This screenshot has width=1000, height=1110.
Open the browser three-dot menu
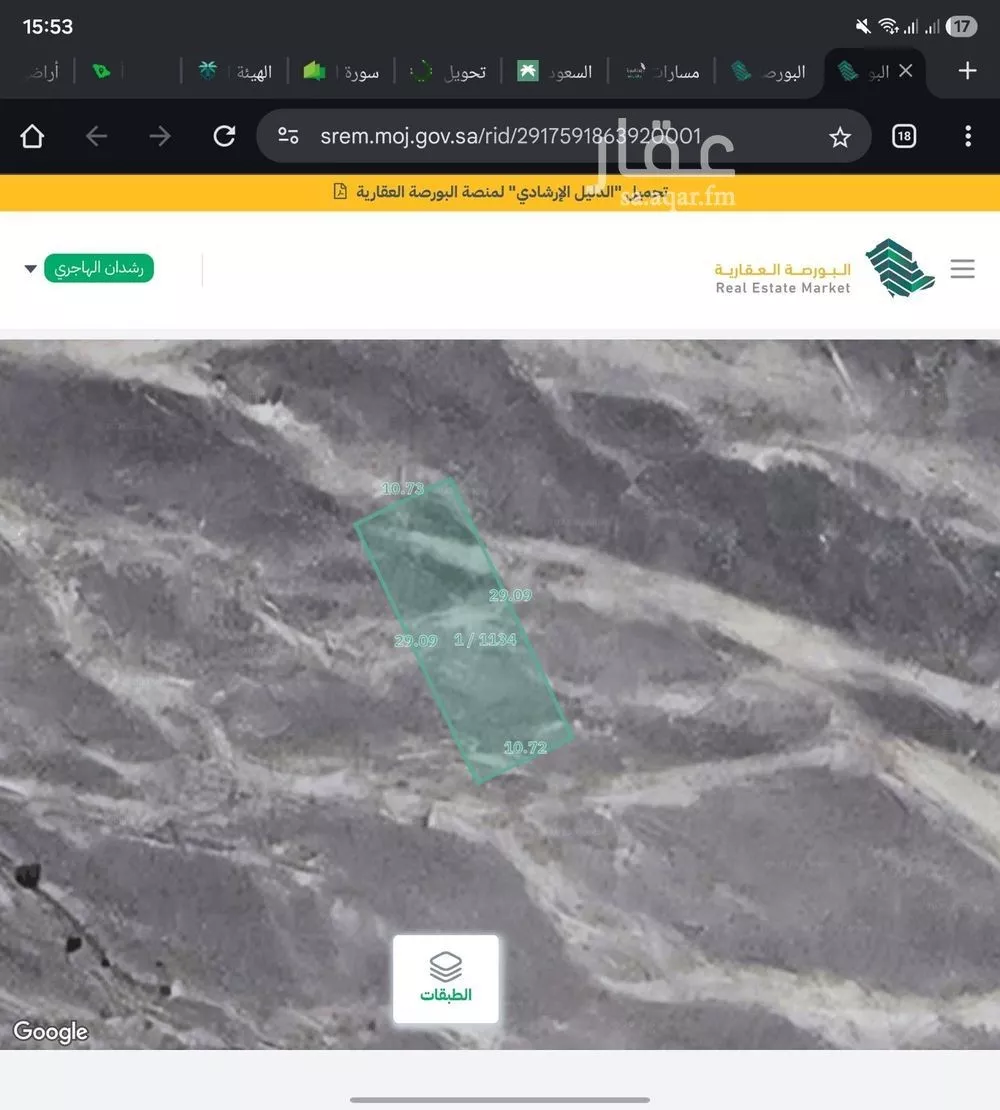[967, 137]
